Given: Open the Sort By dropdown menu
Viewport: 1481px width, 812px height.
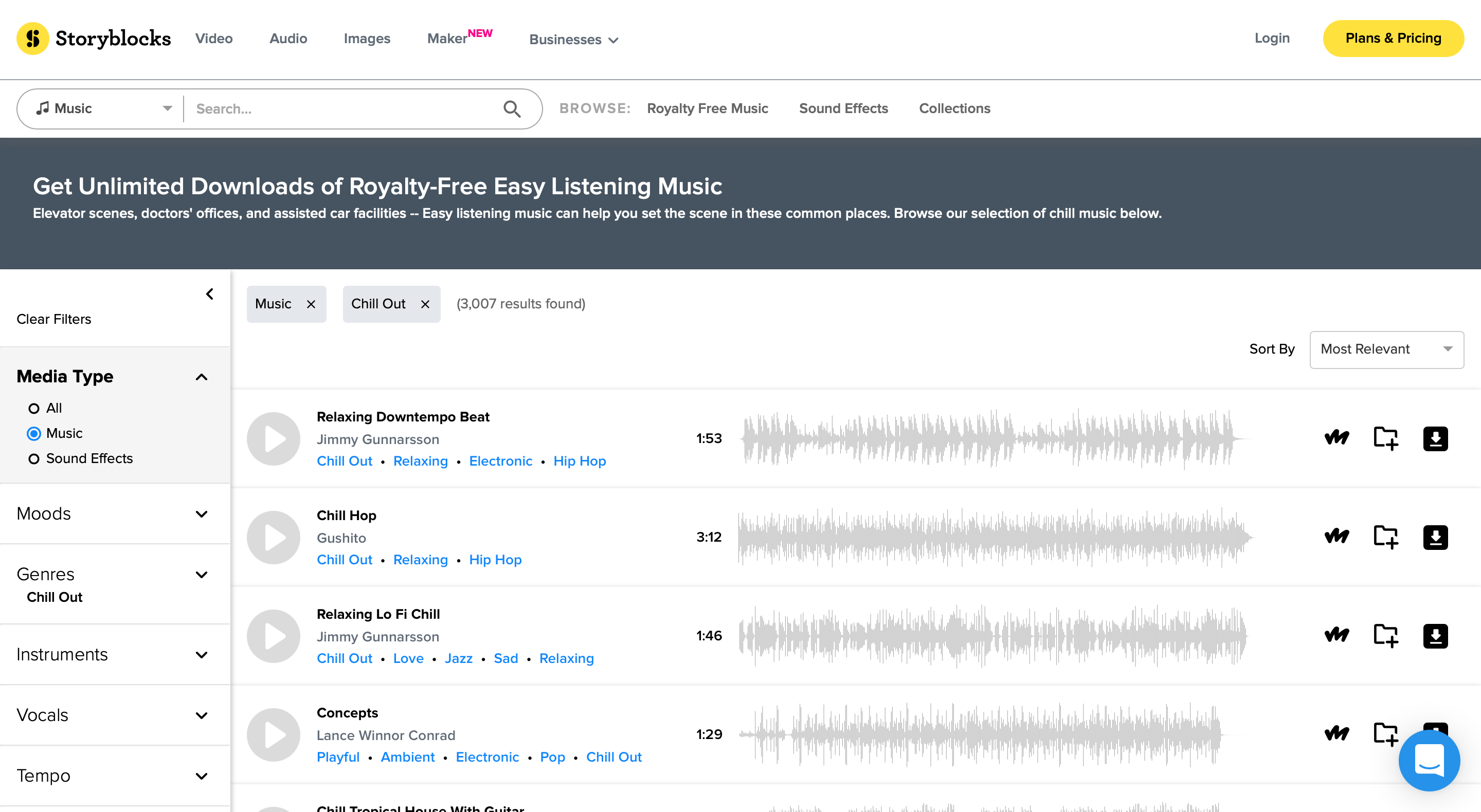Looking at the screenshot, I should tap(1384, 349).
